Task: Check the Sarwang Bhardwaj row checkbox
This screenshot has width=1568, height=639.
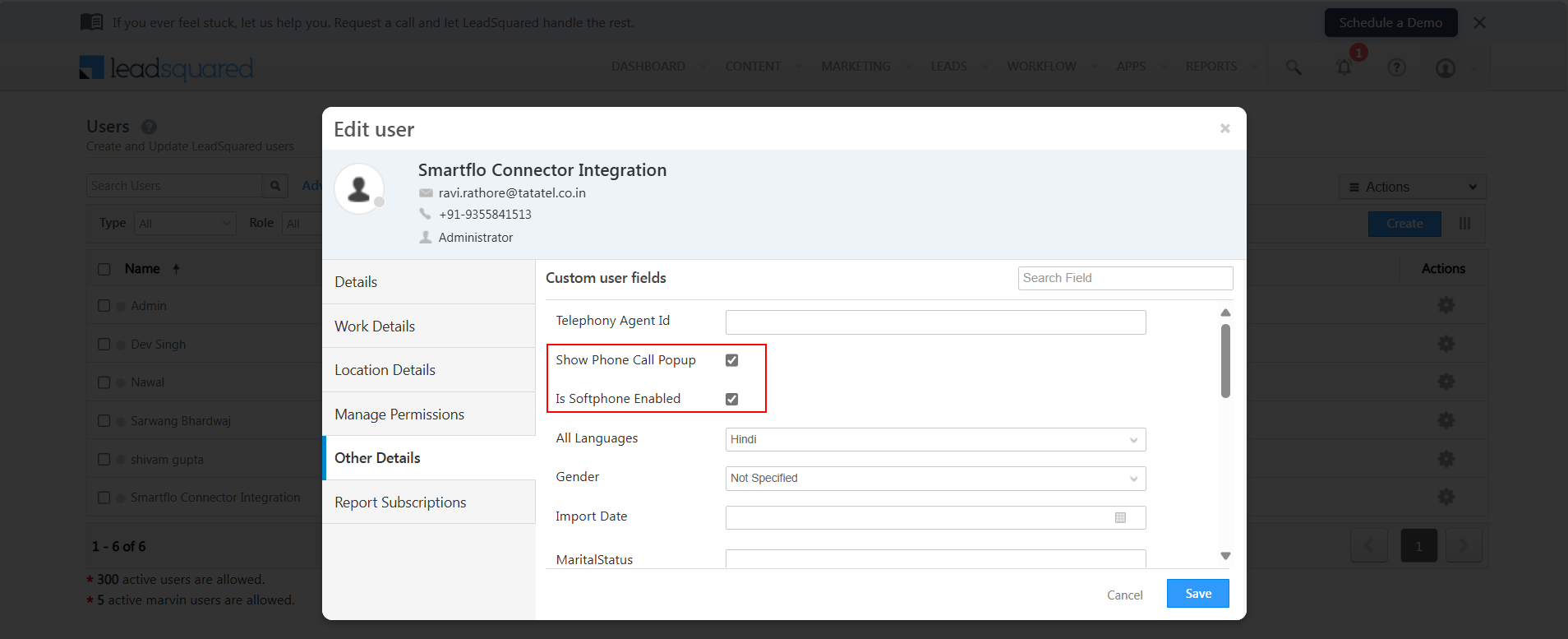Action: [104, 420]
